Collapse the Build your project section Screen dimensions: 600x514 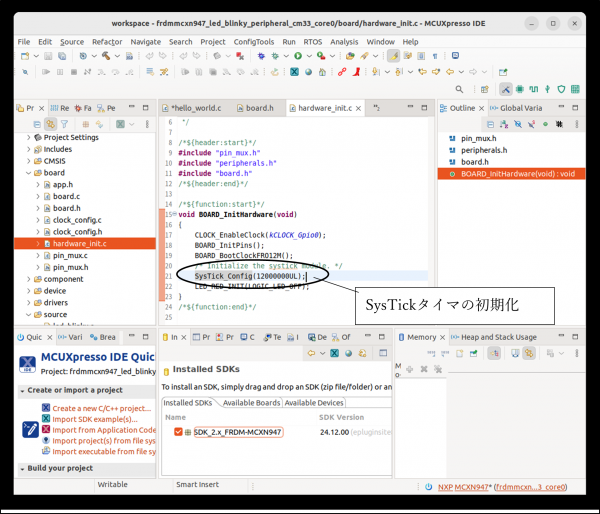(22, 469)
